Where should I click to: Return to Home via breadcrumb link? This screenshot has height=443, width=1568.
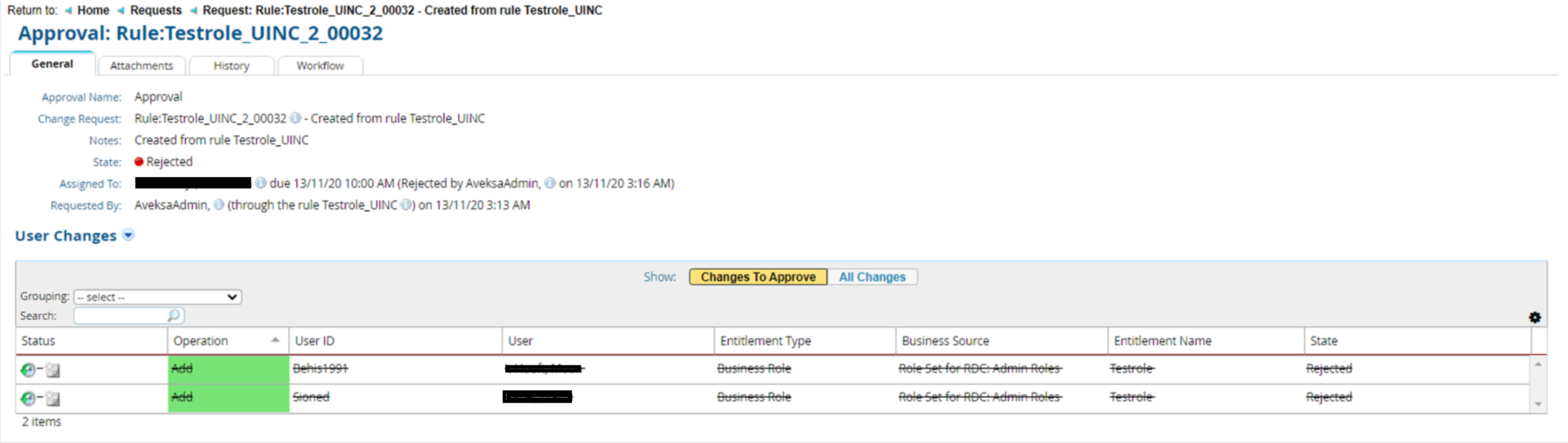[93, 10]
